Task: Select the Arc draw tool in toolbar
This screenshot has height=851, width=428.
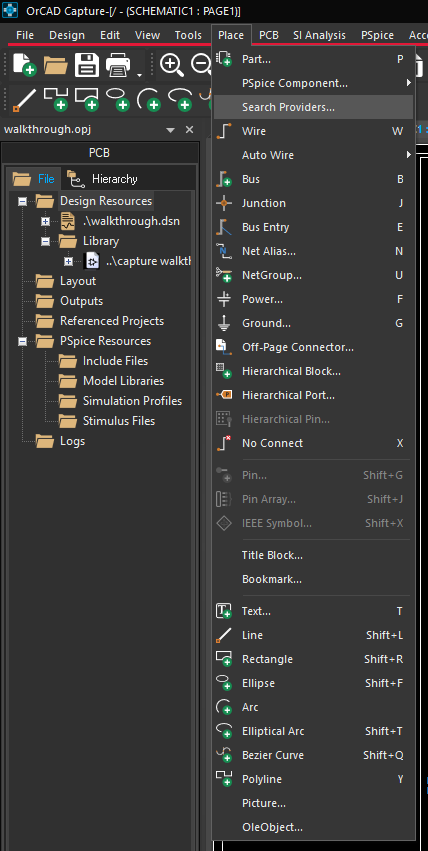Action: [x=149, y=99]
